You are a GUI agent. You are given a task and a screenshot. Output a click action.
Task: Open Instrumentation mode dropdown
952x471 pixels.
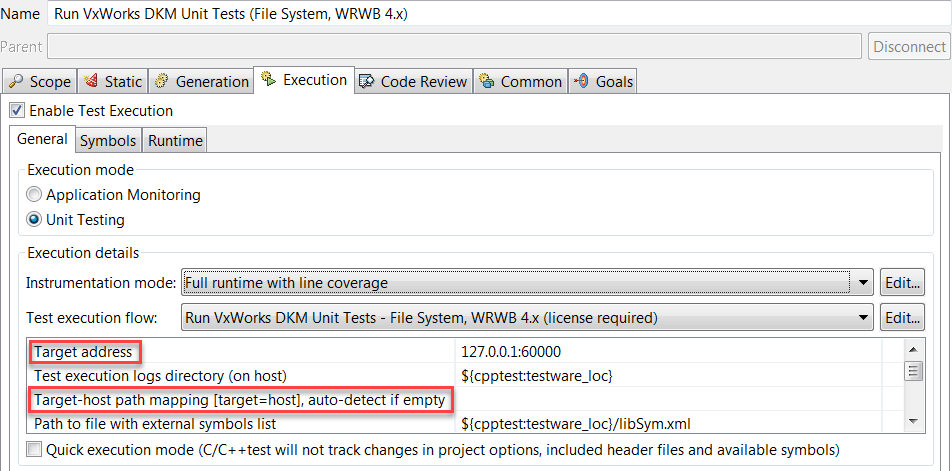tap(527, 282)
